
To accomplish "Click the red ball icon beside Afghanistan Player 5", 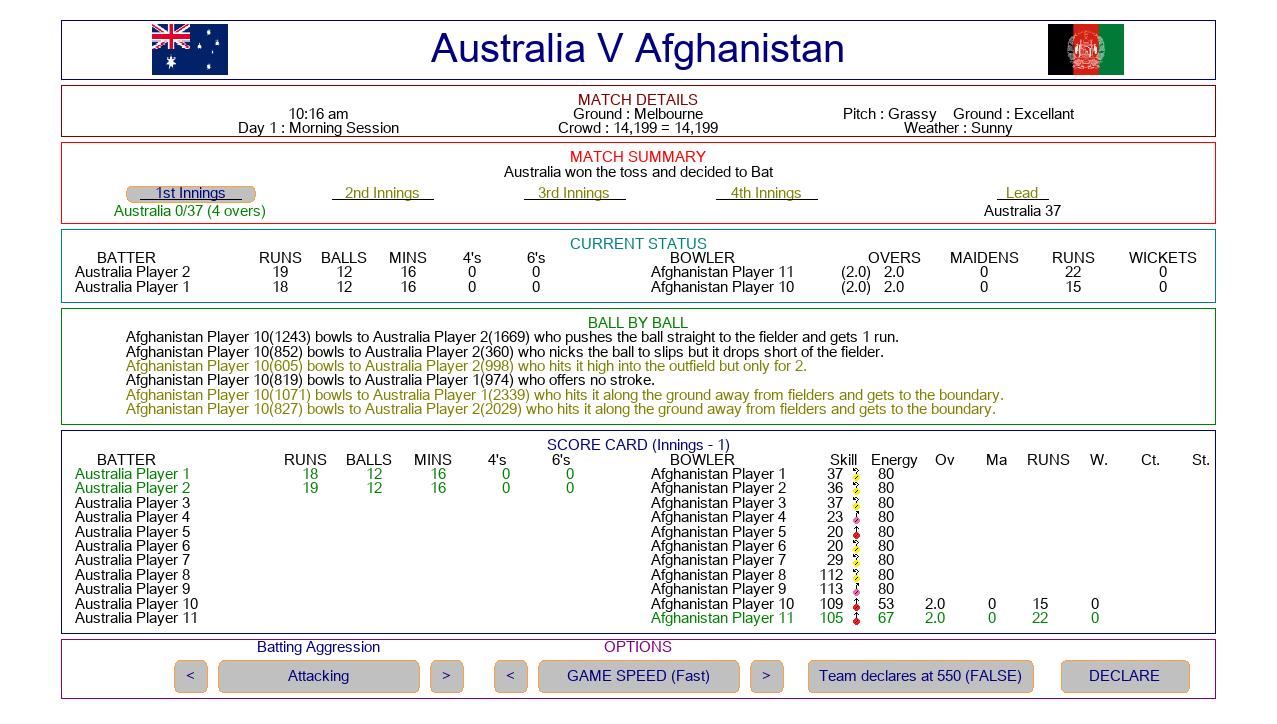I will pos(856,533).
